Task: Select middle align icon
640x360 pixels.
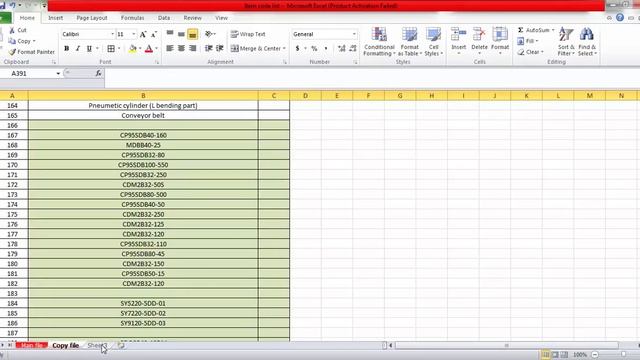Action: point(181,34)
